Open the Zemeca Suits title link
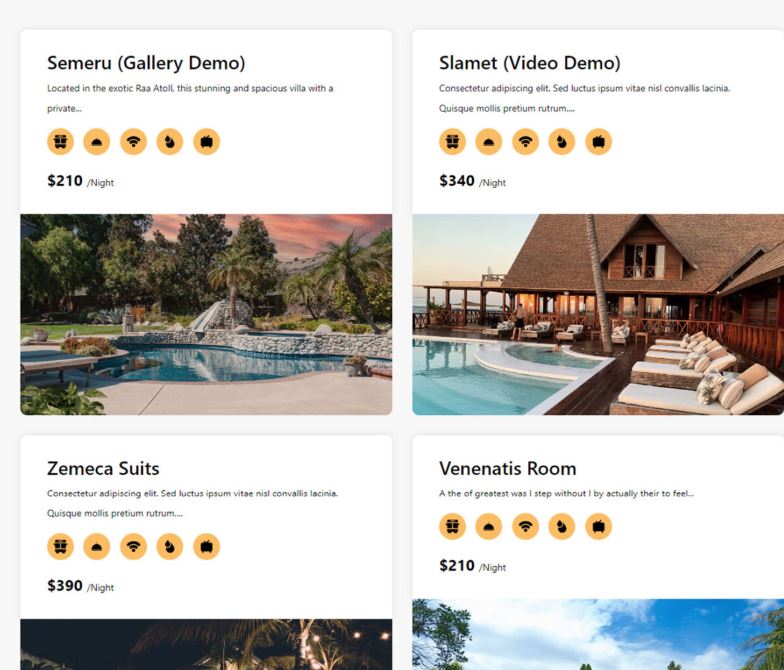The height and width of the screenshot is (670, 784). [103, 468]
